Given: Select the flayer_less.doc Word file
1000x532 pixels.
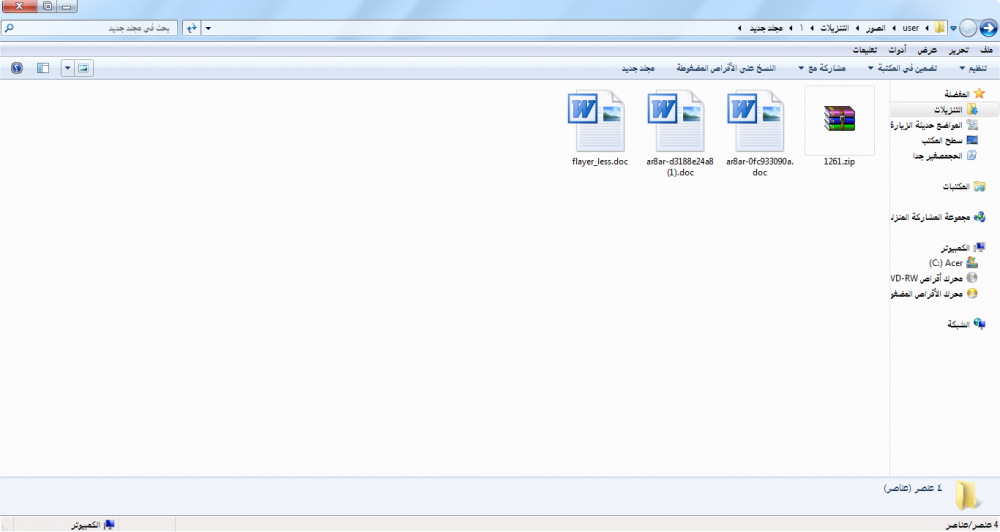Looking at the screenshot, I should 599,120.
